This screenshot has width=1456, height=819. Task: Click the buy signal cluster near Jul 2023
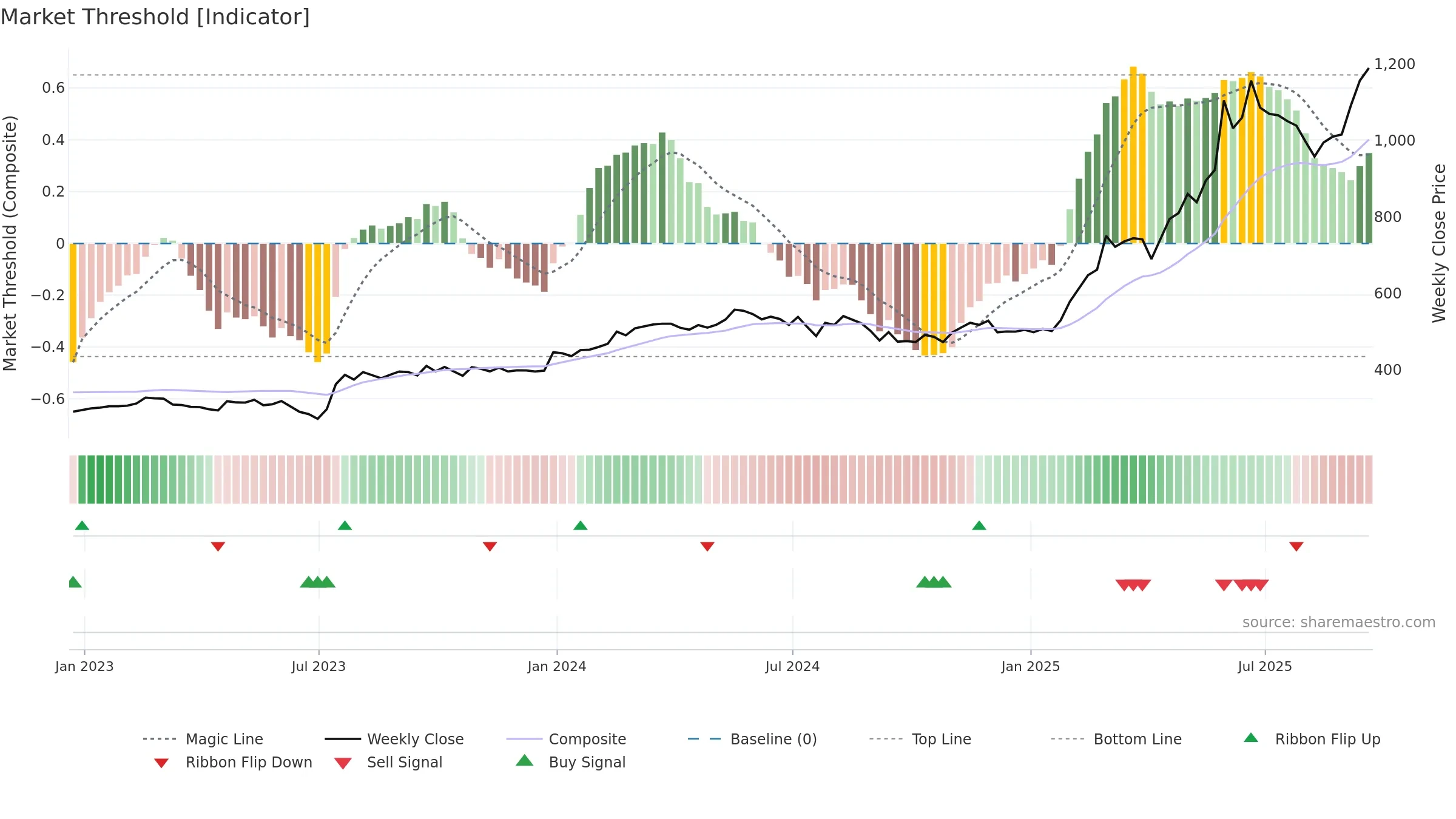[x=317, y=582]
